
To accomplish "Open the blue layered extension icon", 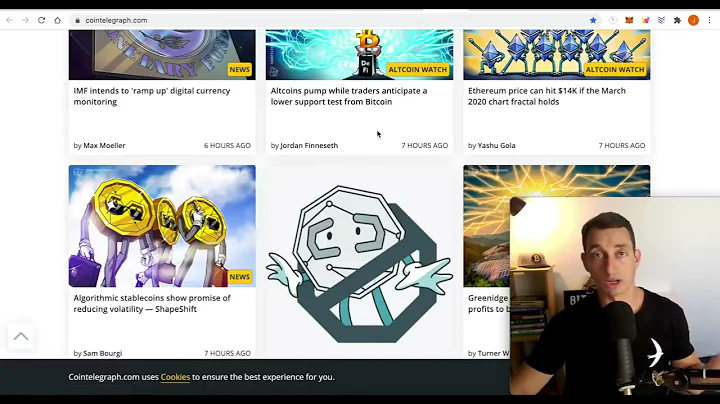I will pos(661,20).
